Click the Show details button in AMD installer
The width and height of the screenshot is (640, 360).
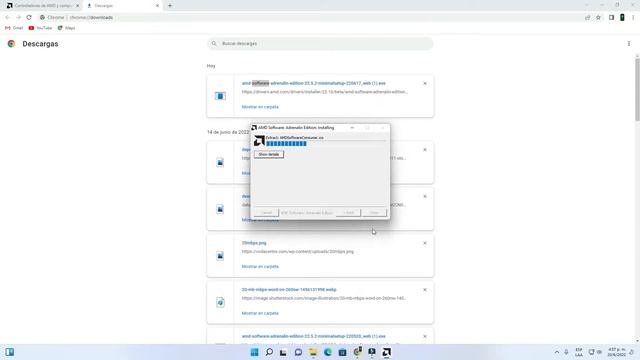269,154
